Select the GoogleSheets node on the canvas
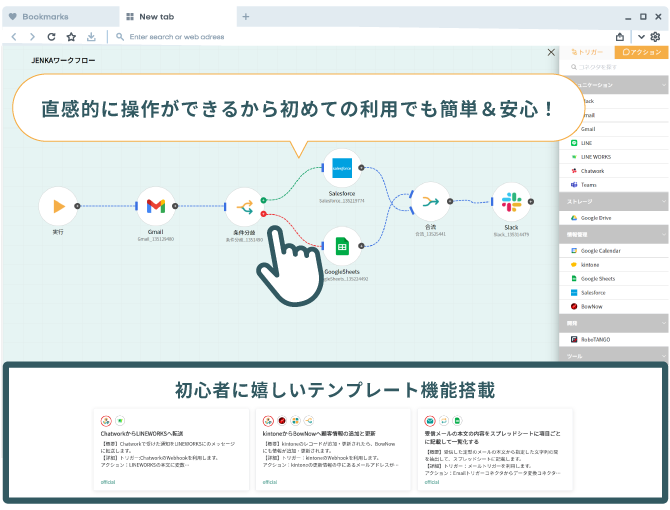Image resolution: width=670 pixels, height=510 pixels. coord(342,246)
